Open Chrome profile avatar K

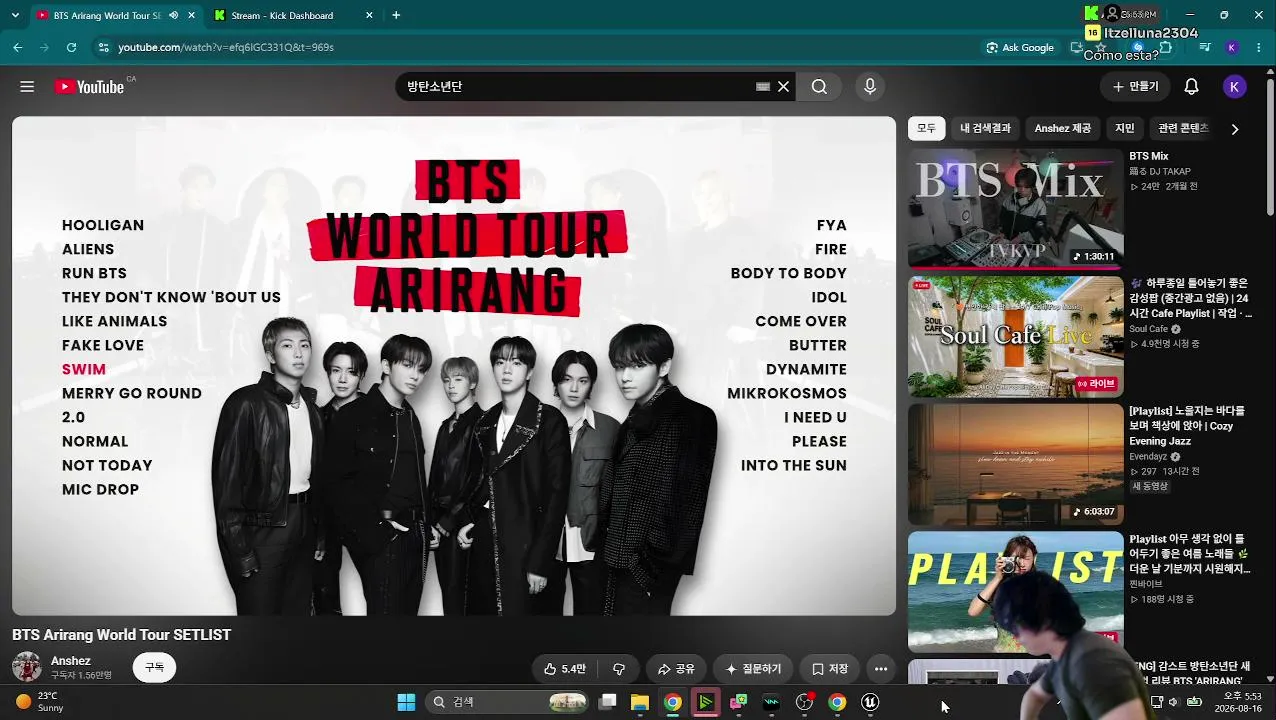(1232, 47)
